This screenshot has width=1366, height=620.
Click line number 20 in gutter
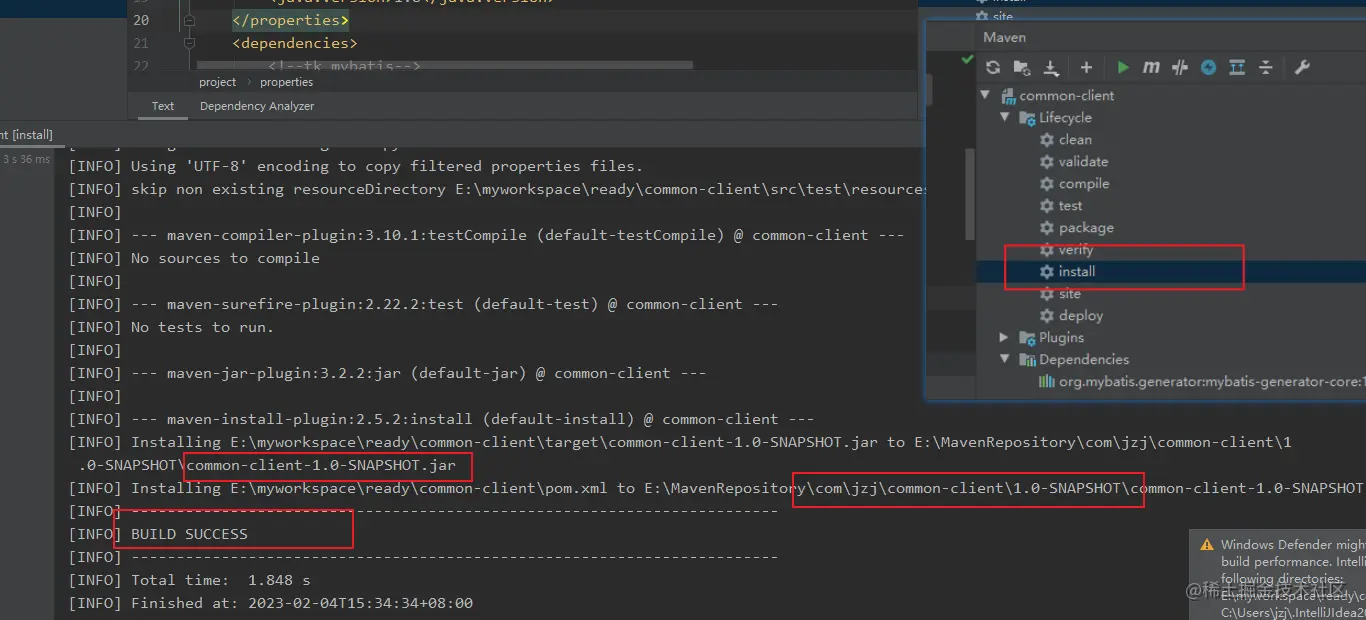pos(141,20)
